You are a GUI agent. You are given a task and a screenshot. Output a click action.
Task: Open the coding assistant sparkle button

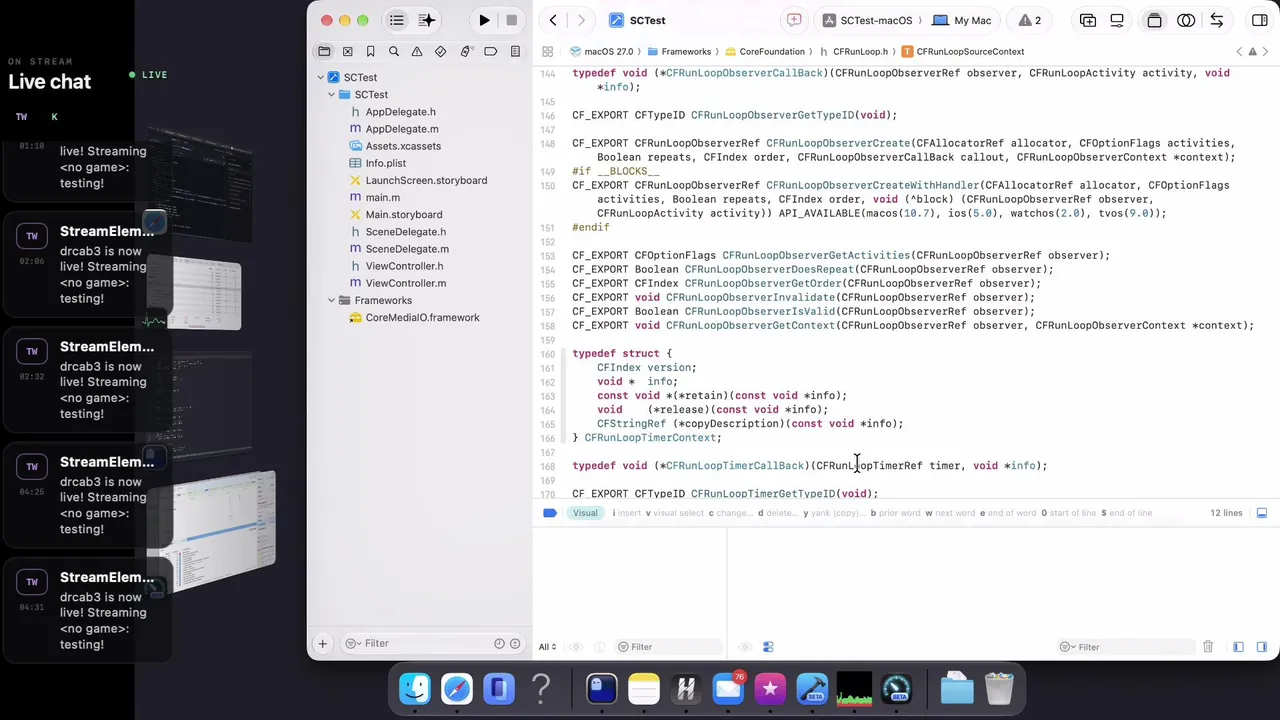point(427,20)
